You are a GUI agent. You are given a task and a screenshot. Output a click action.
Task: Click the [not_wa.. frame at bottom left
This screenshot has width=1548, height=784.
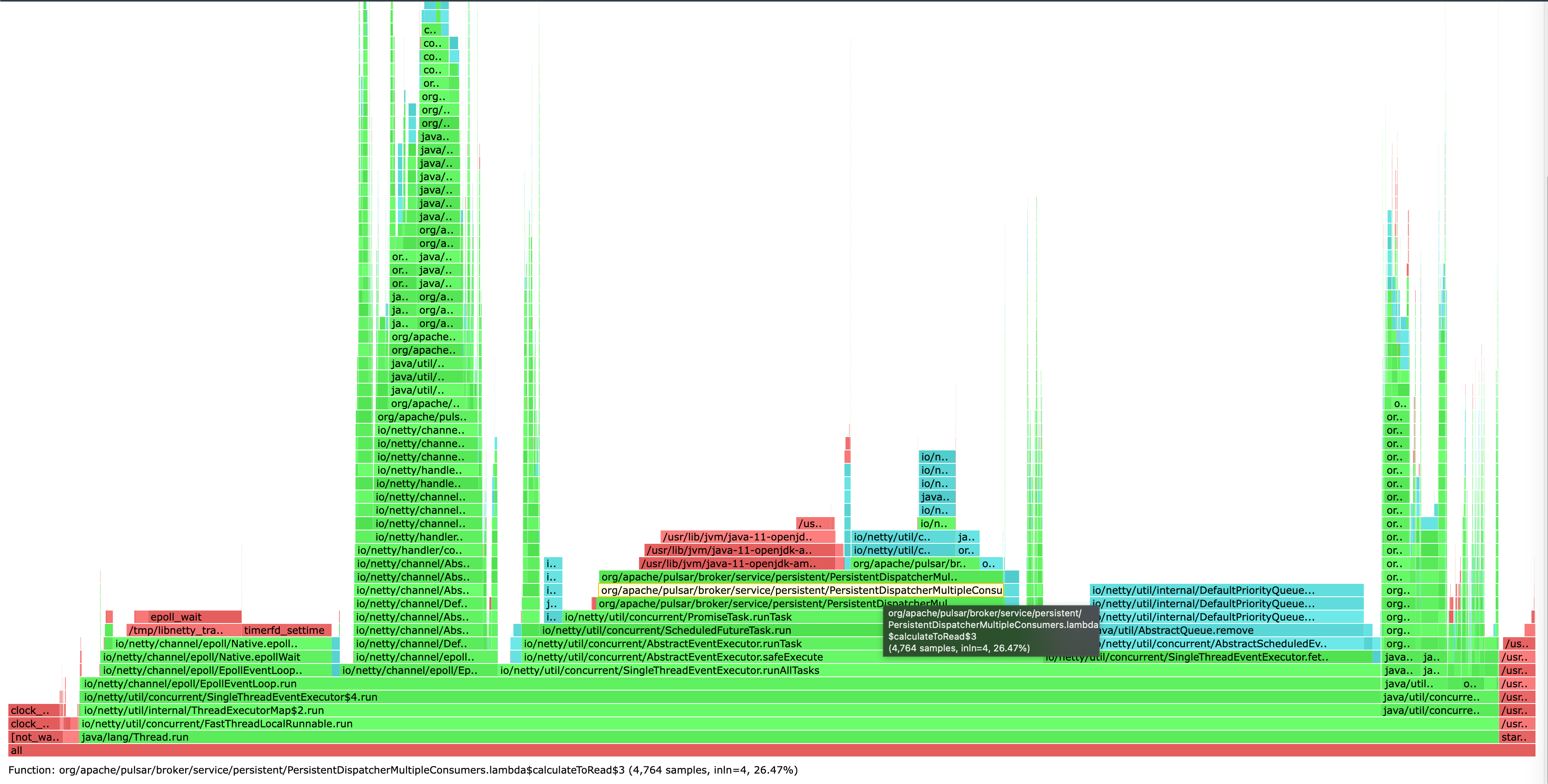[x=34, y=737]
